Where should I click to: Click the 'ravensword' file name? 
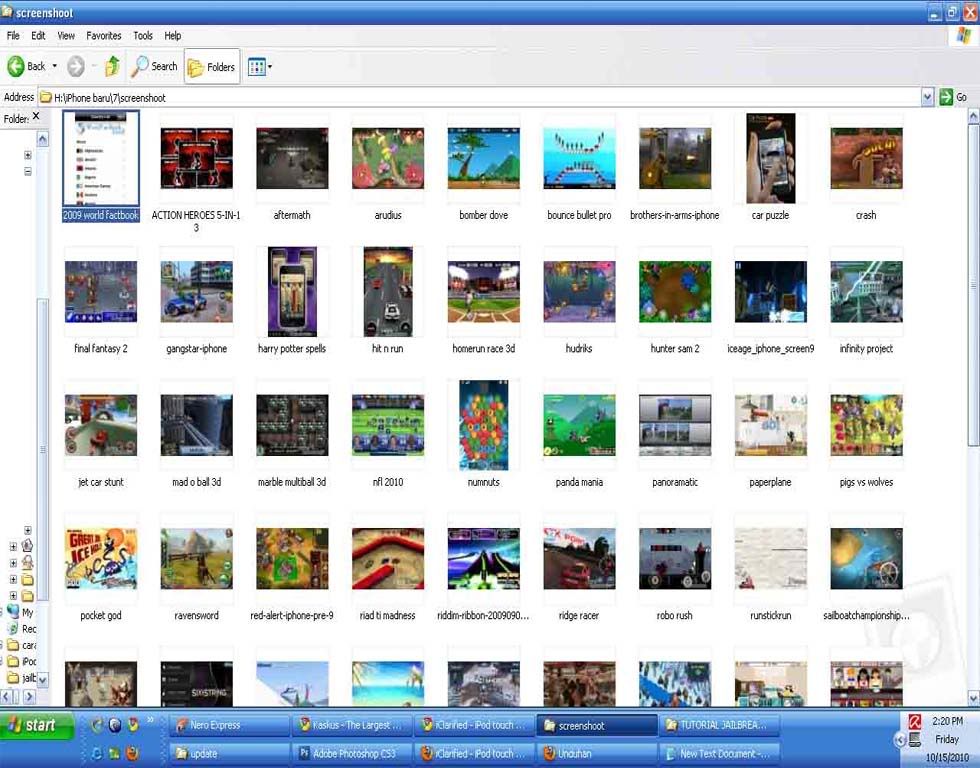coord(196,616)
